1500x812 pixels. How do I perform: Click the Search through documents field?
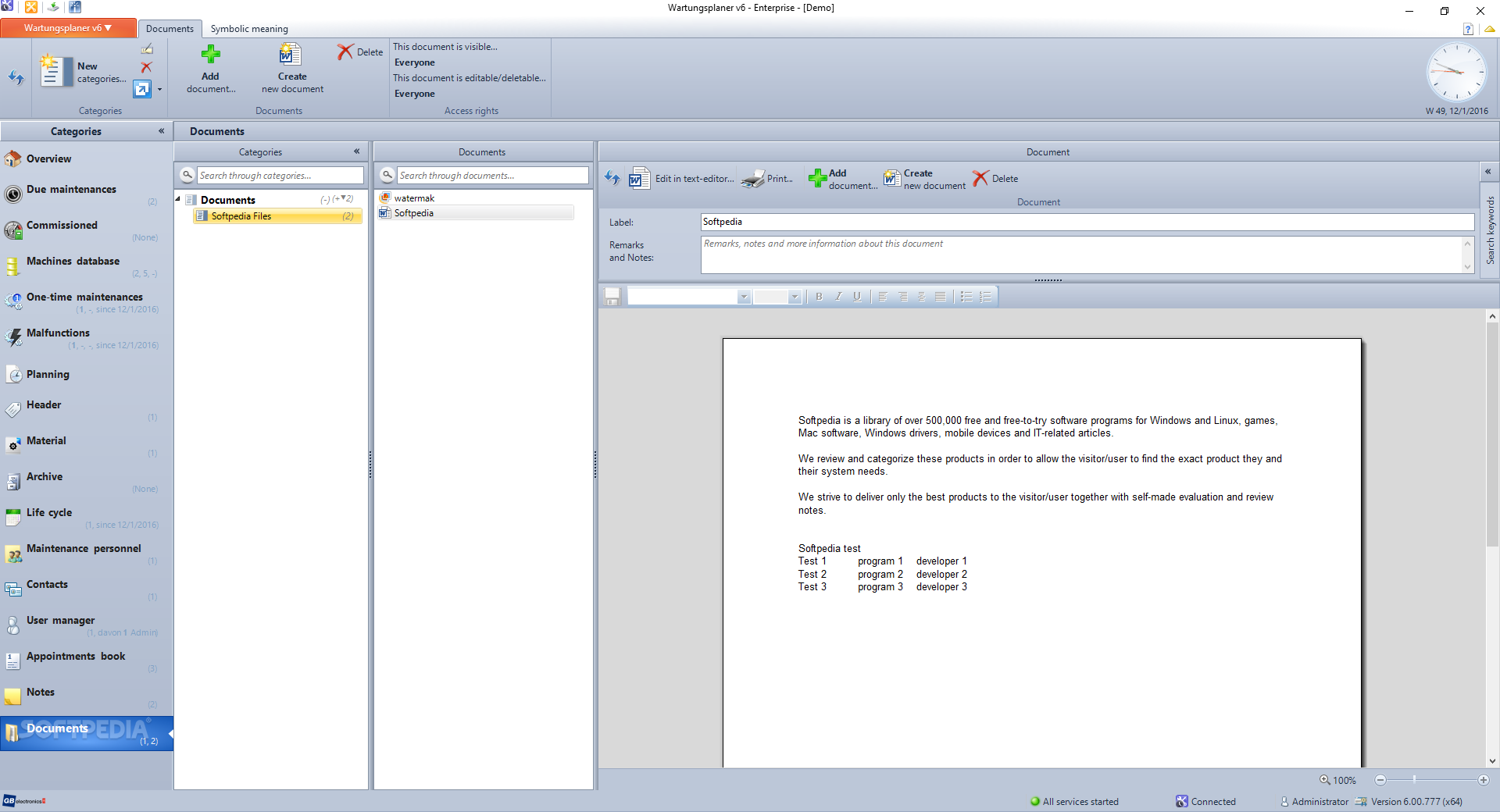492,176
